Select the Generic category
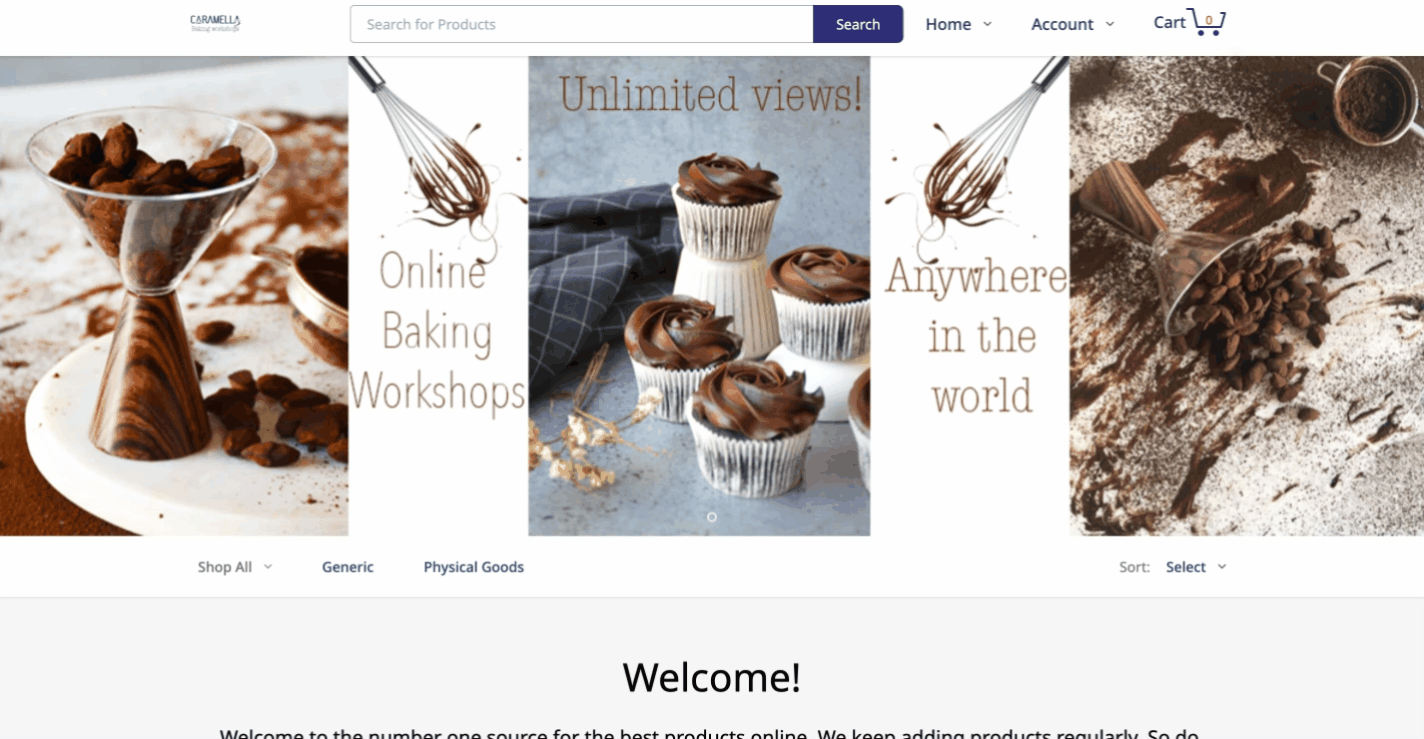 (348, 567)
